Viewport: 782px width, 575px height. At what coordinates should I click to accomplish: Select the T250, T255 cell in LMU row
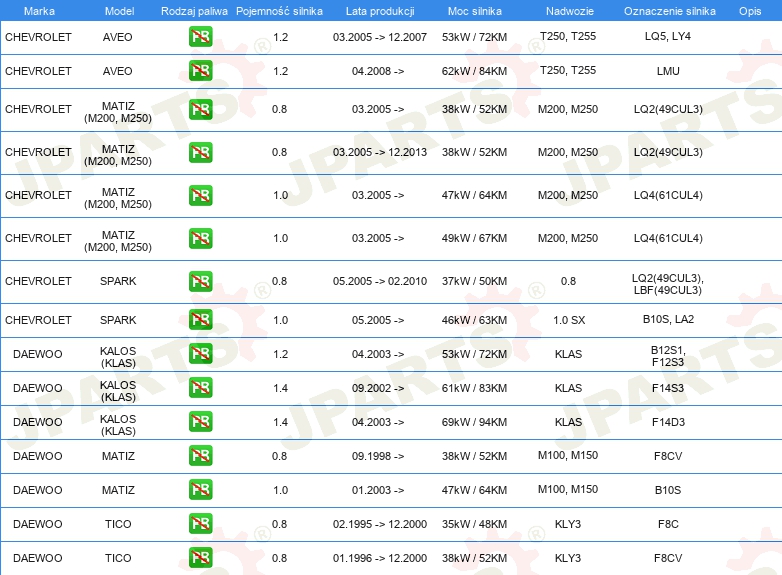point(567,71)
